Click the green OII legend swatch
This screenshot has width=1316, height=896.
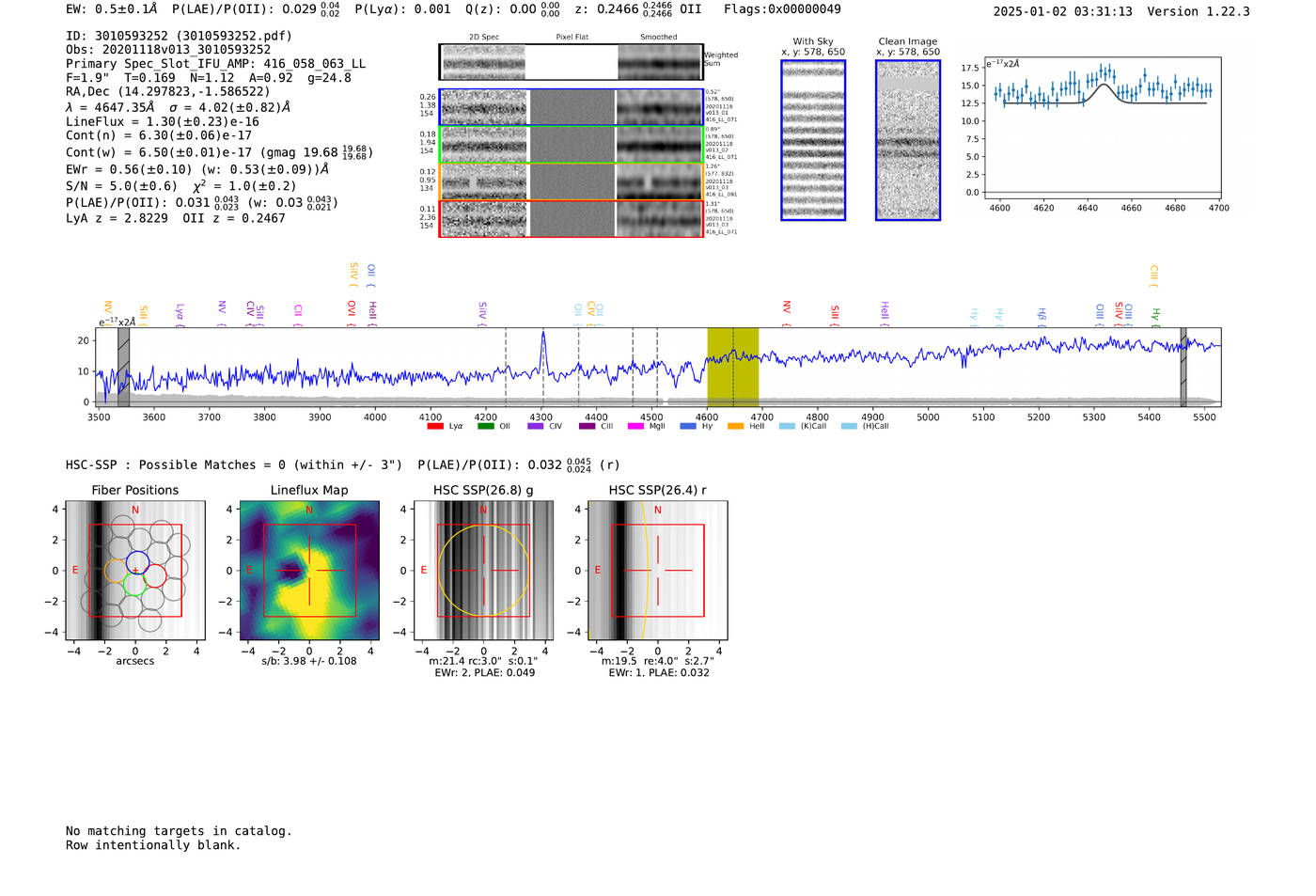click(x=485, y=426)
